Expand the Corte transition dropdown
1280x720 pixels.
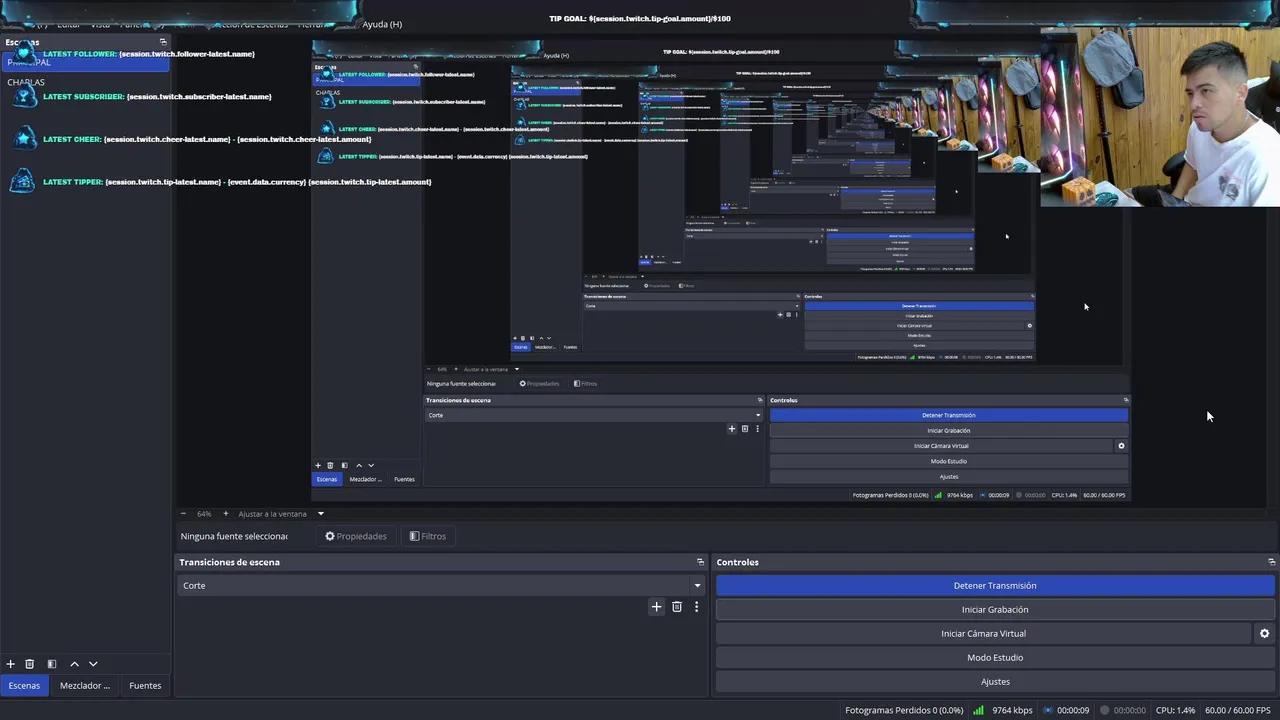[x=697, y=586]
